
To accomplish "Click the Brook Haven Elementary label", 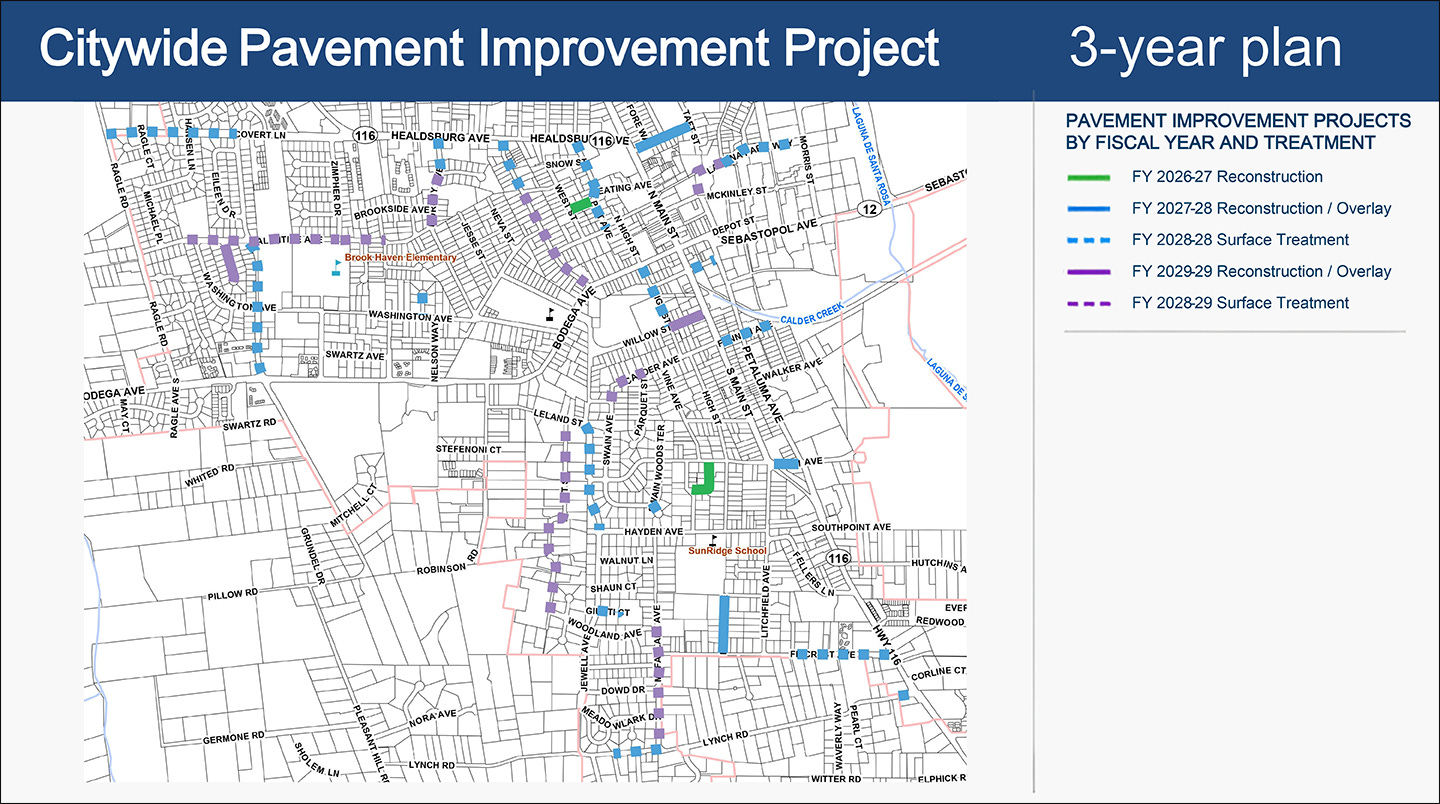I will (x=401, y=258).
